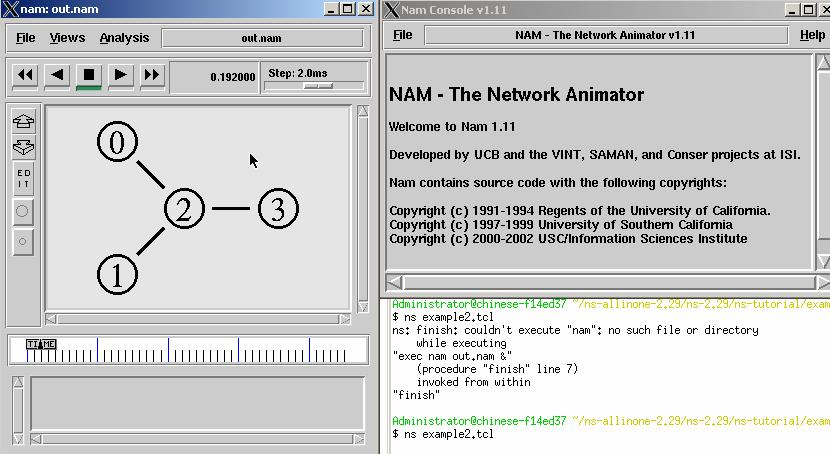Click up arrow of bottom panel scrollbar
This screenshot has height=454, width=830.
[x=18, y=382]
